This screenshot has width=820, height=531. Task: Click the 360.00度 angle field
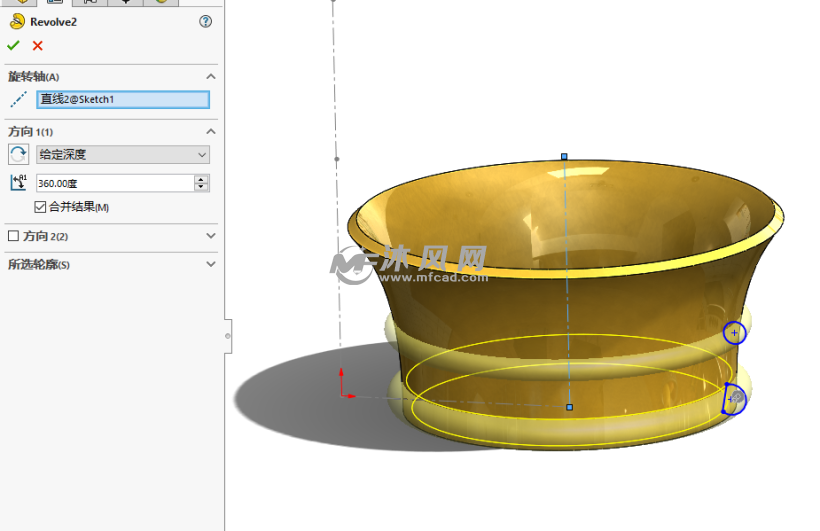click(115, 183)
